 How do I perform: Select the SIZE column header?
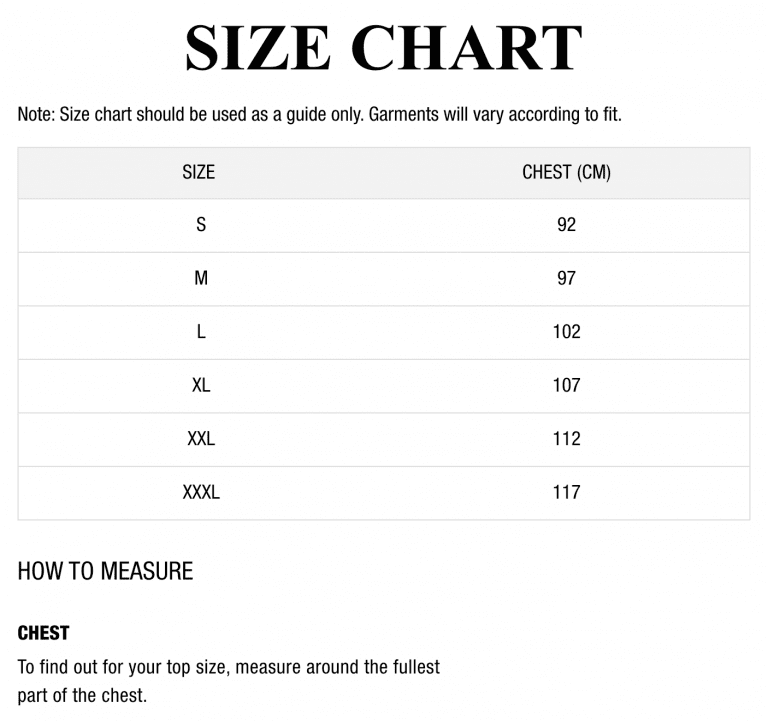tap(198, 172)
